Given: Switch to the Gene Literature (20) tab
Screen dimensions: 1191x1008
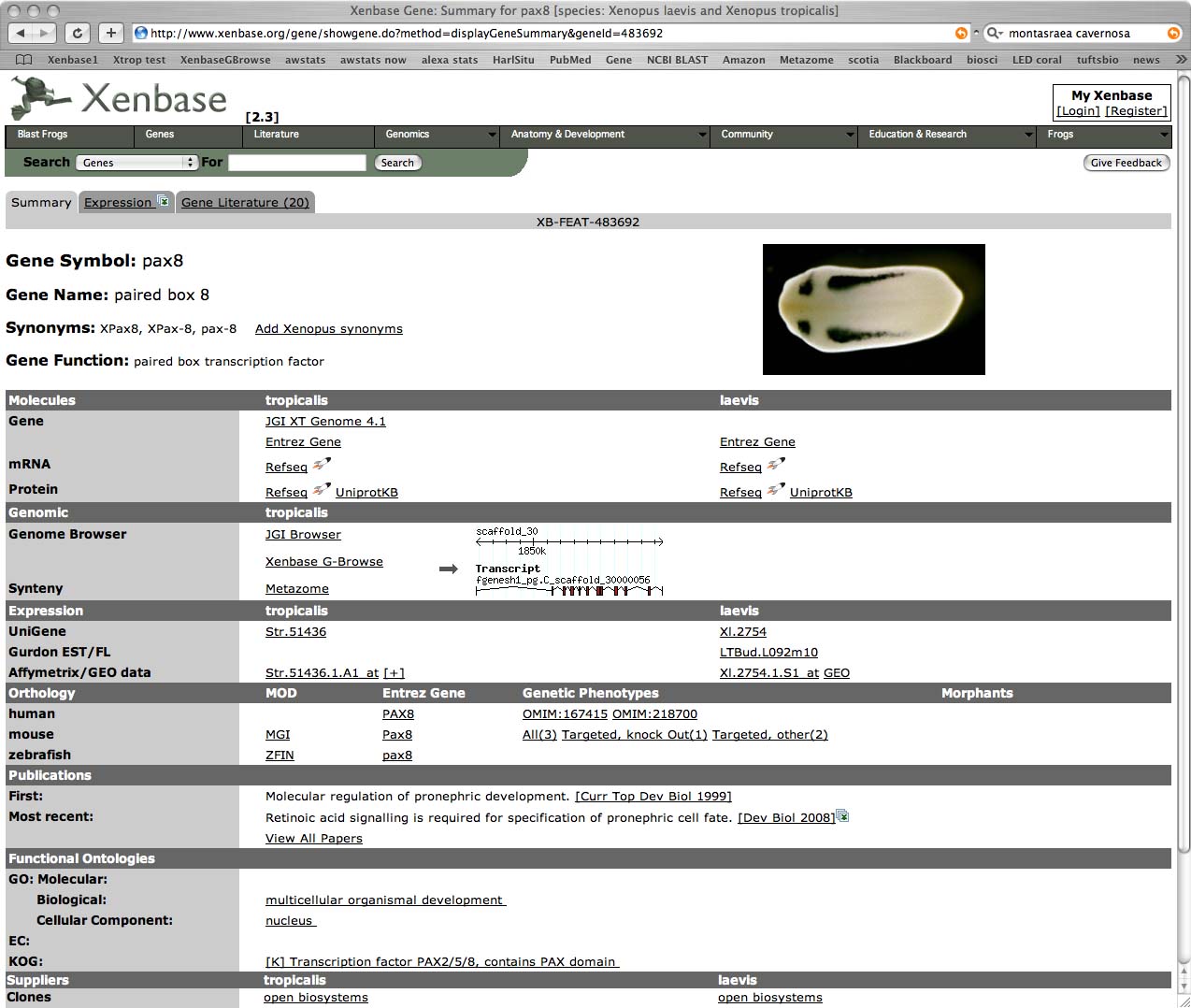Looking at the screenshot, I should click(x=245, y=202).
